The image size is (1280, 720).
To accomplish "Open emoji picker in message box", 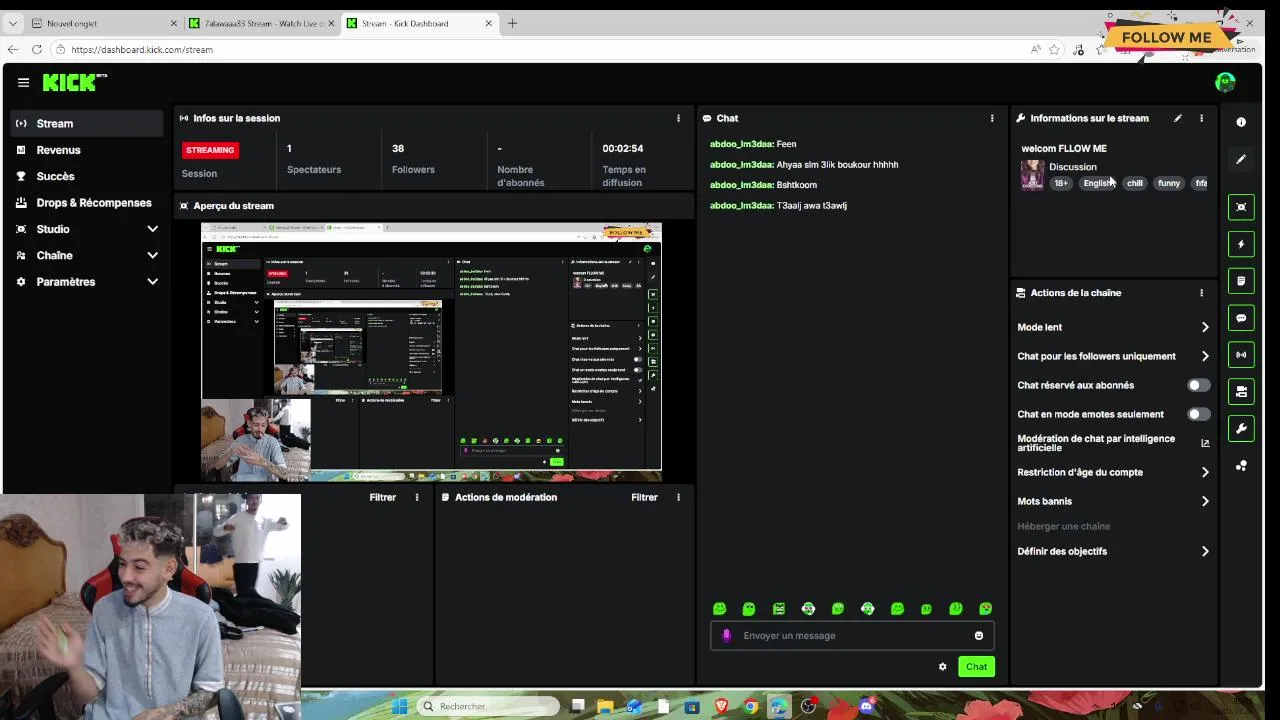I will [x=979, y=636].
